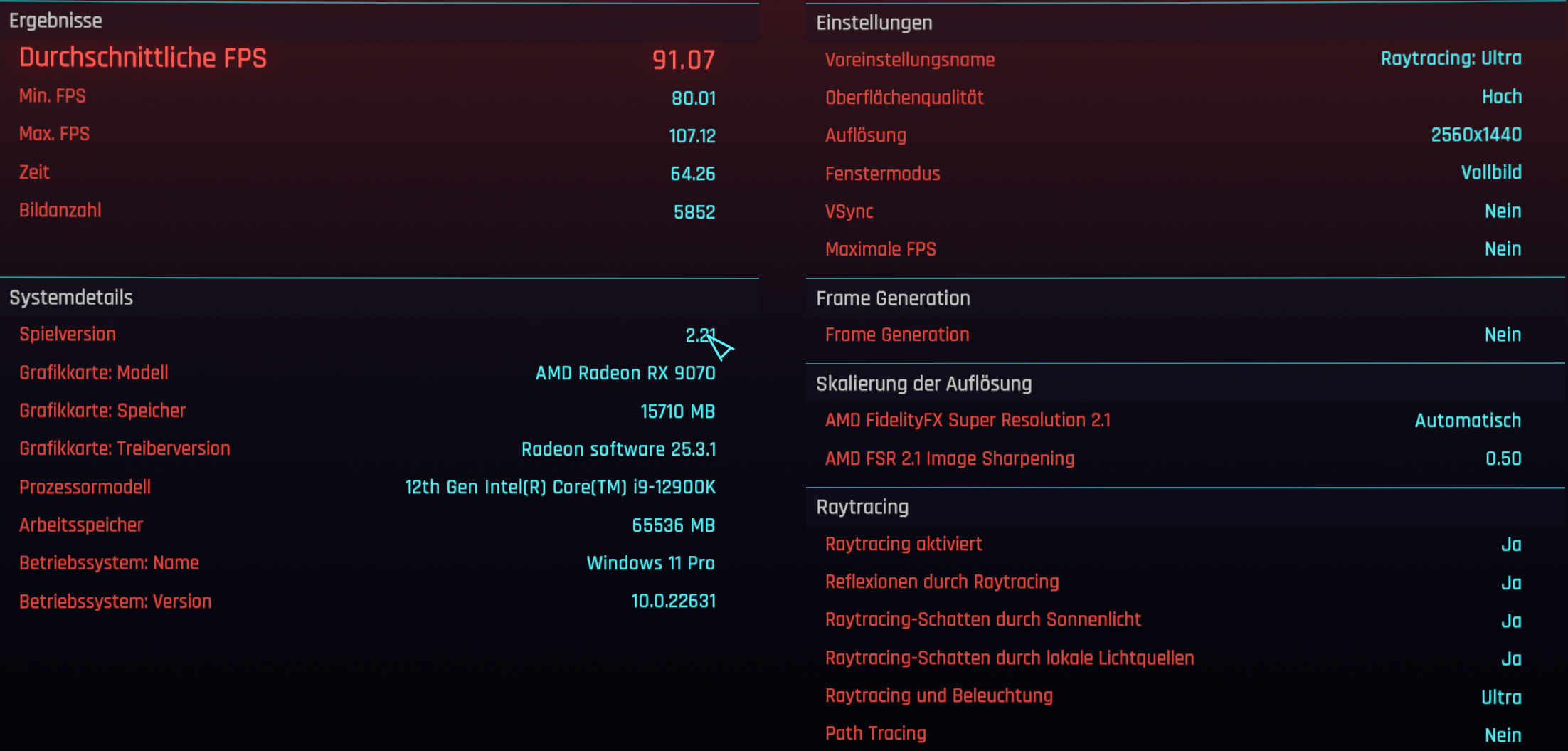Select the Einstellungen section header

click(874, 22)
